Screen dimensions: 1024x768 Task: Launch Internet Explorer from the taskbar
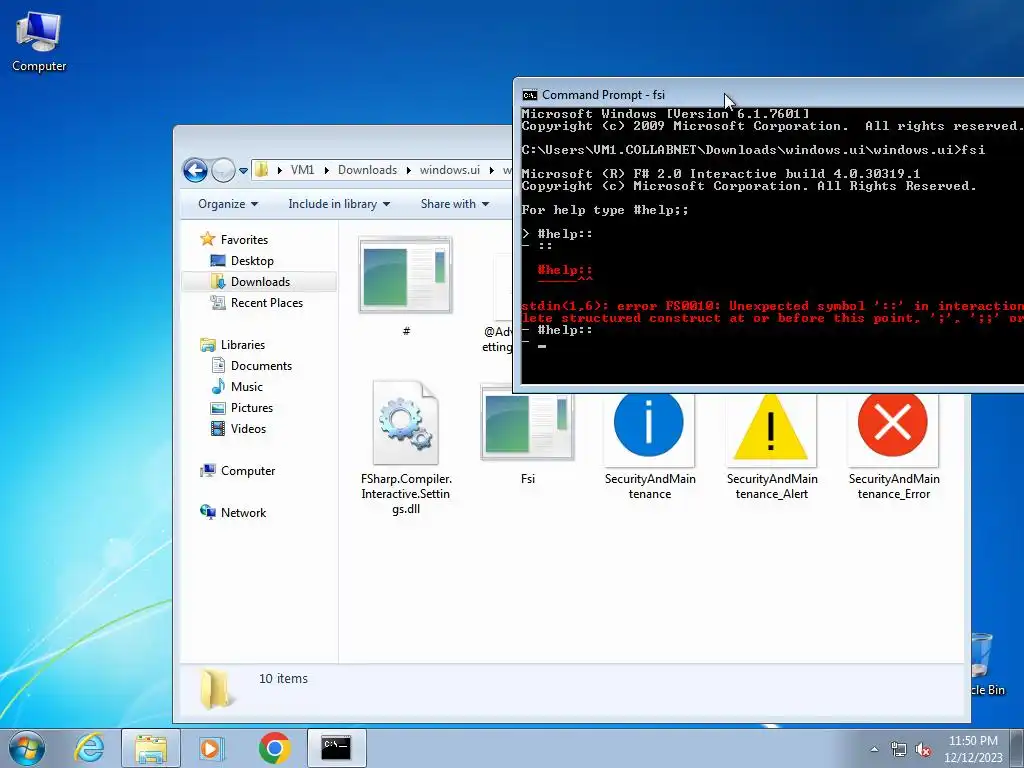(x=89, y=748)
